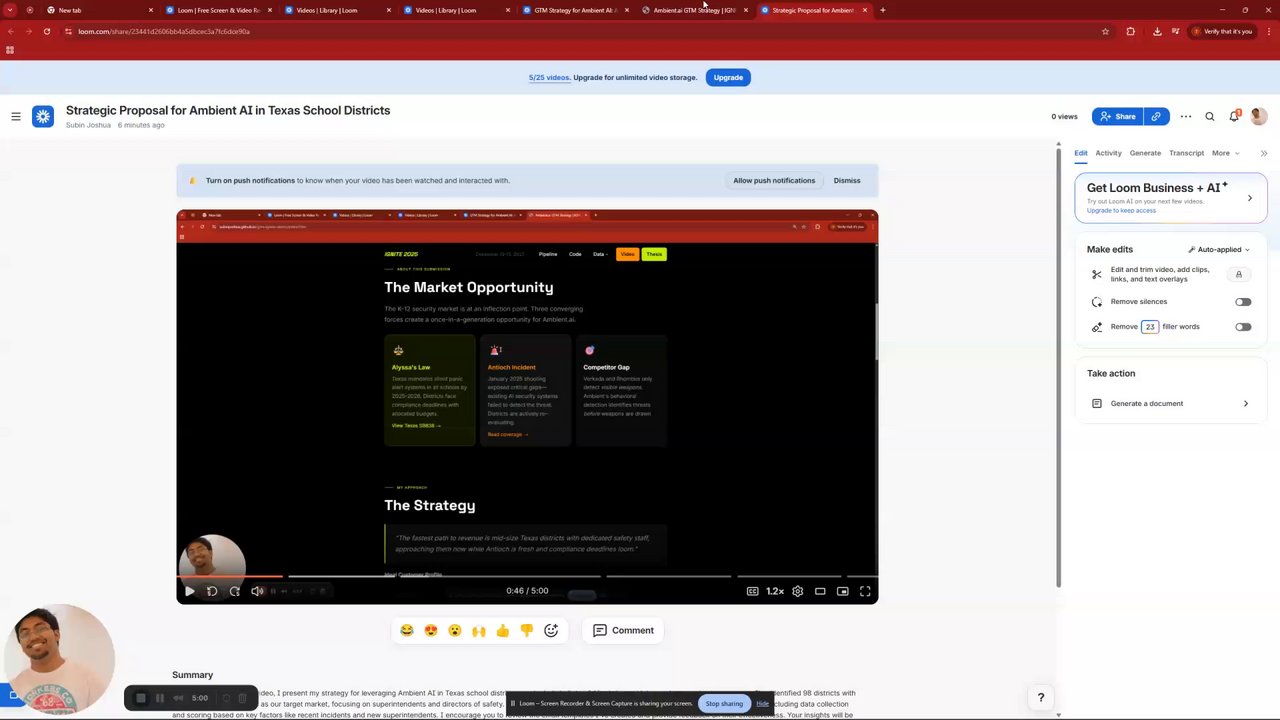Bookmark this page with the star
Screen dimensions: 1280x720
[1105, 31]
